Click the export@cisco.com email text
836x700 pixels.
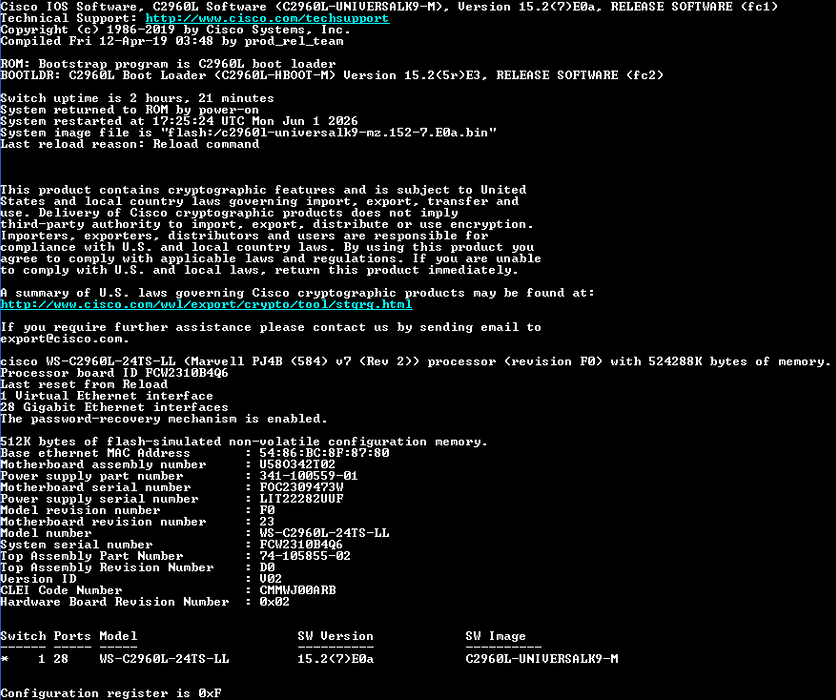coord(63,339)
